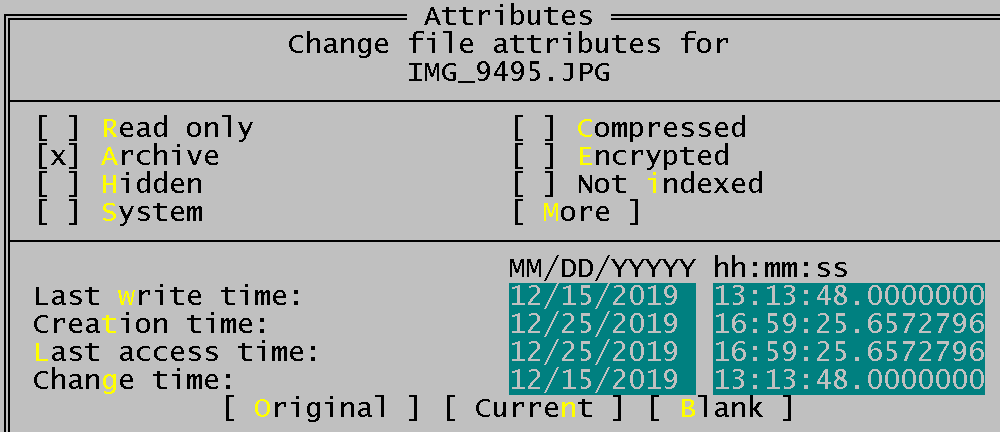Uncheck the Archive attribute checkbox
1000x432 pixels.
click(58, 157)
